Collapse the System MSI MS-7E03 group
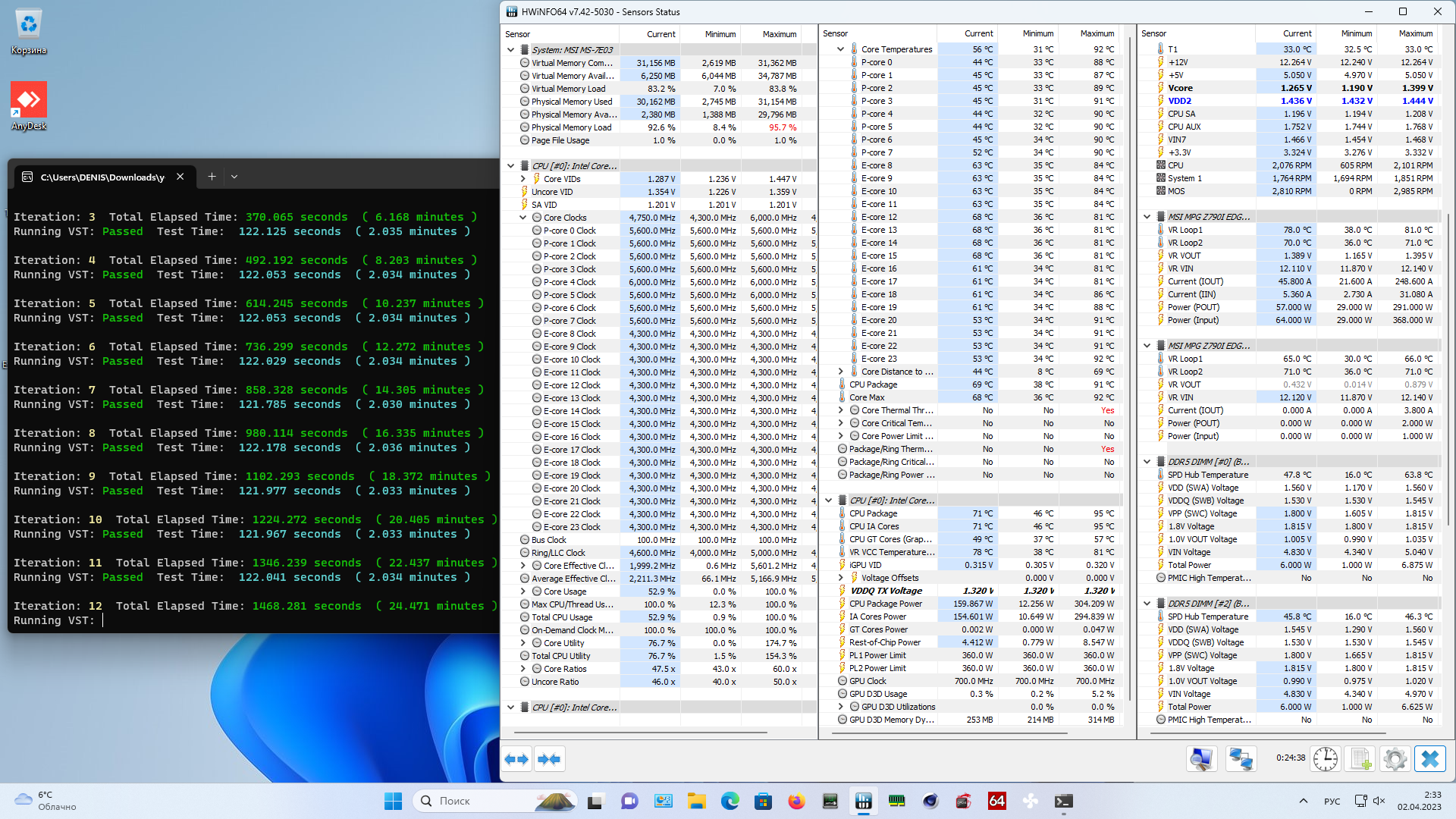The width and height of the screenshot is (1456, 819). [511, 50]
